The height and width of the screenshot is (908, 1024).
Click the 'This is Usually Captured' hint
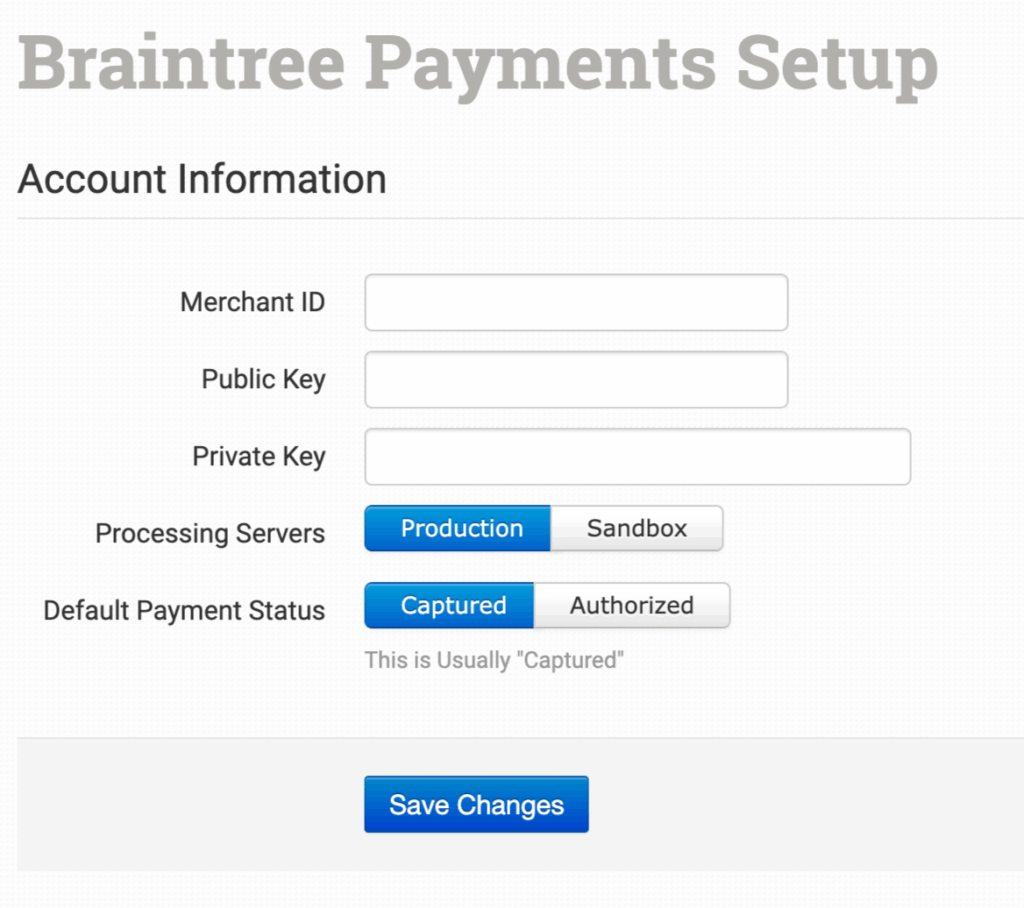[494, 660]
